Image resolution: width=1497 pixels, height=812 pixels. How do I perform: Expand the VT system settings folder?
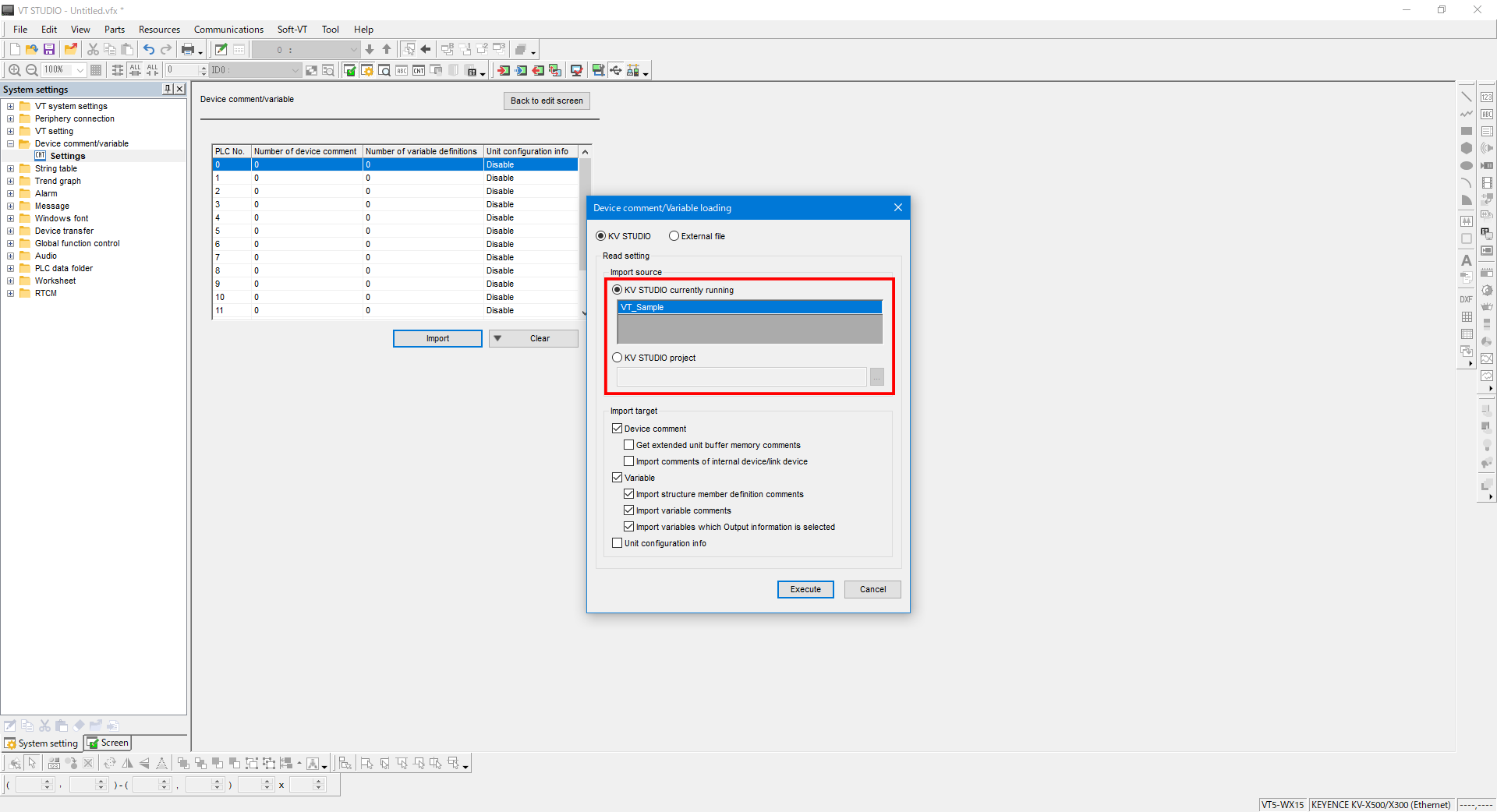click(x=10, y=106)
